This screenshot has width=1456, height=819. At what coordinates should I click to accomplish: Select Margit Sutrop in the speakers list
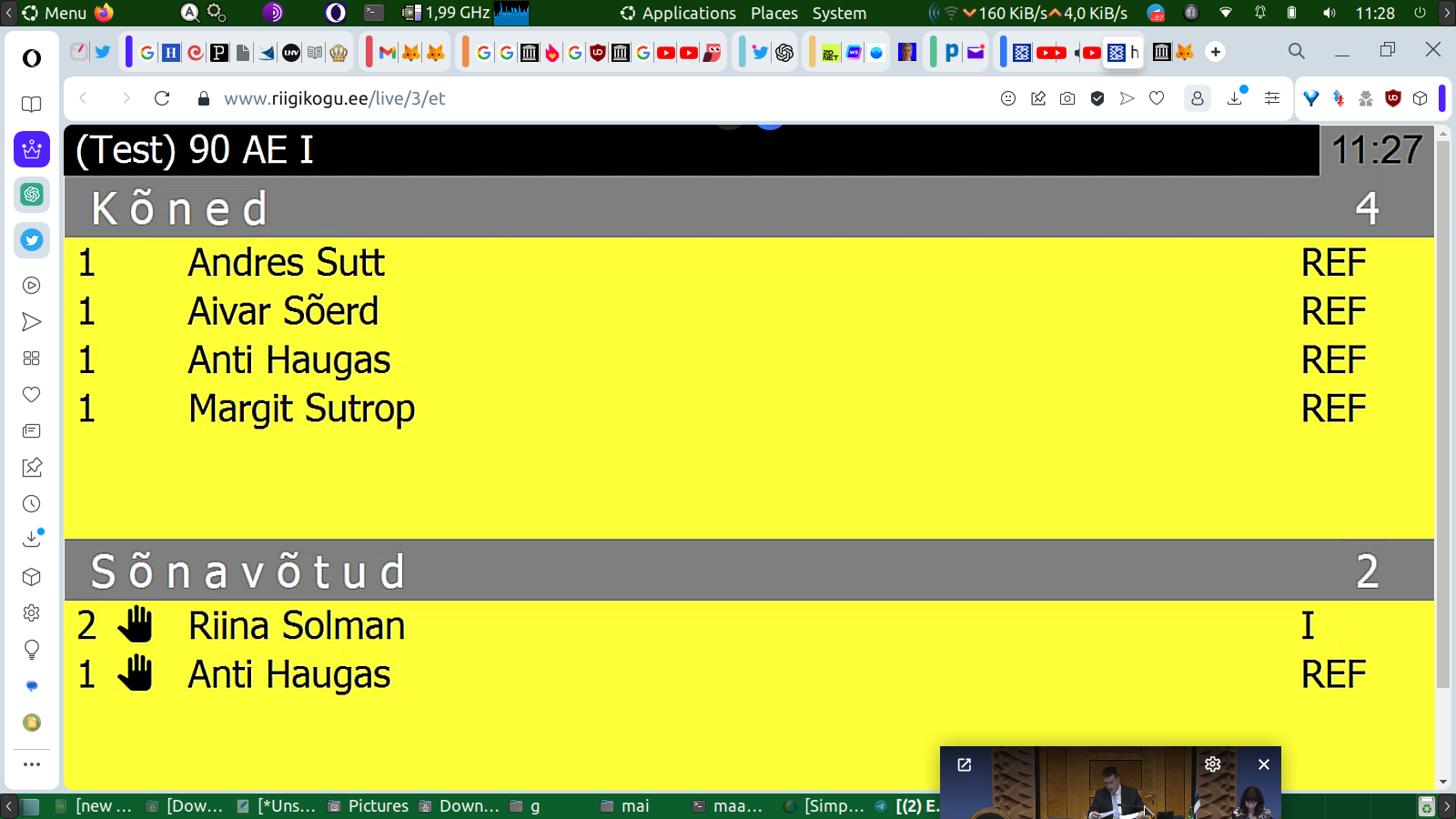click(x=301, y=409)
